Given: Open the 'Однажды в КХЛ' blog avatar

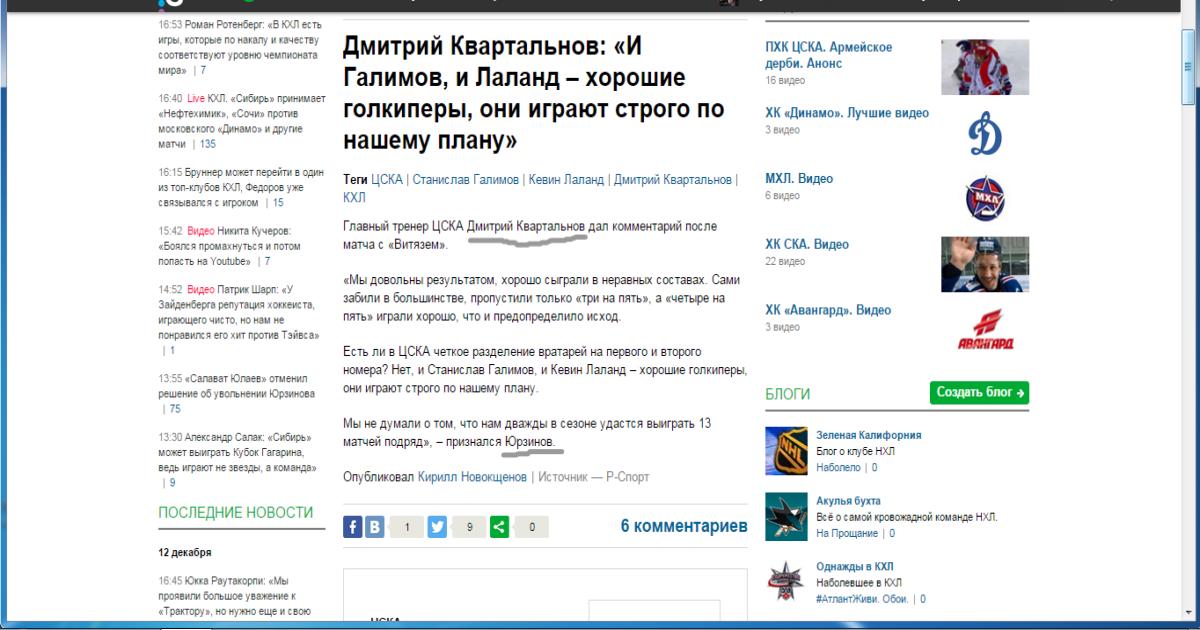Looking at the screenshot, I should pyautogui.click(x=786, y=582).
